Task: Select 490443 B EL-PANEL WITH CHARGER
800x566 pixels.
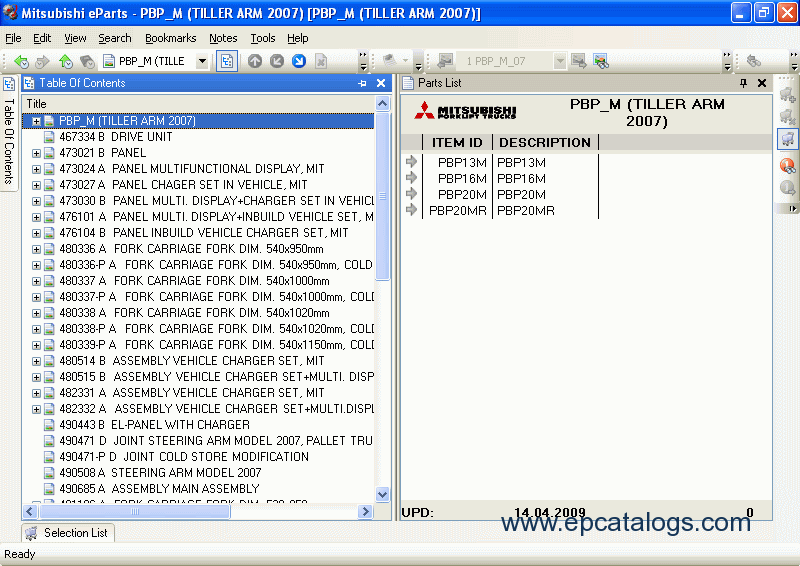Action: [155, 425]
